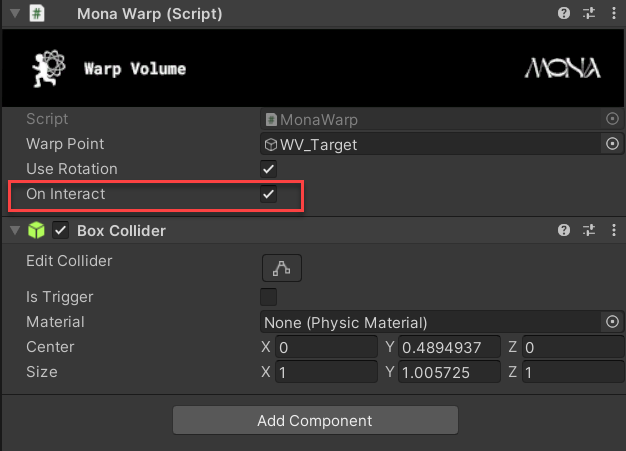
Task: Open Box Collider options menu
Action: 609,230
